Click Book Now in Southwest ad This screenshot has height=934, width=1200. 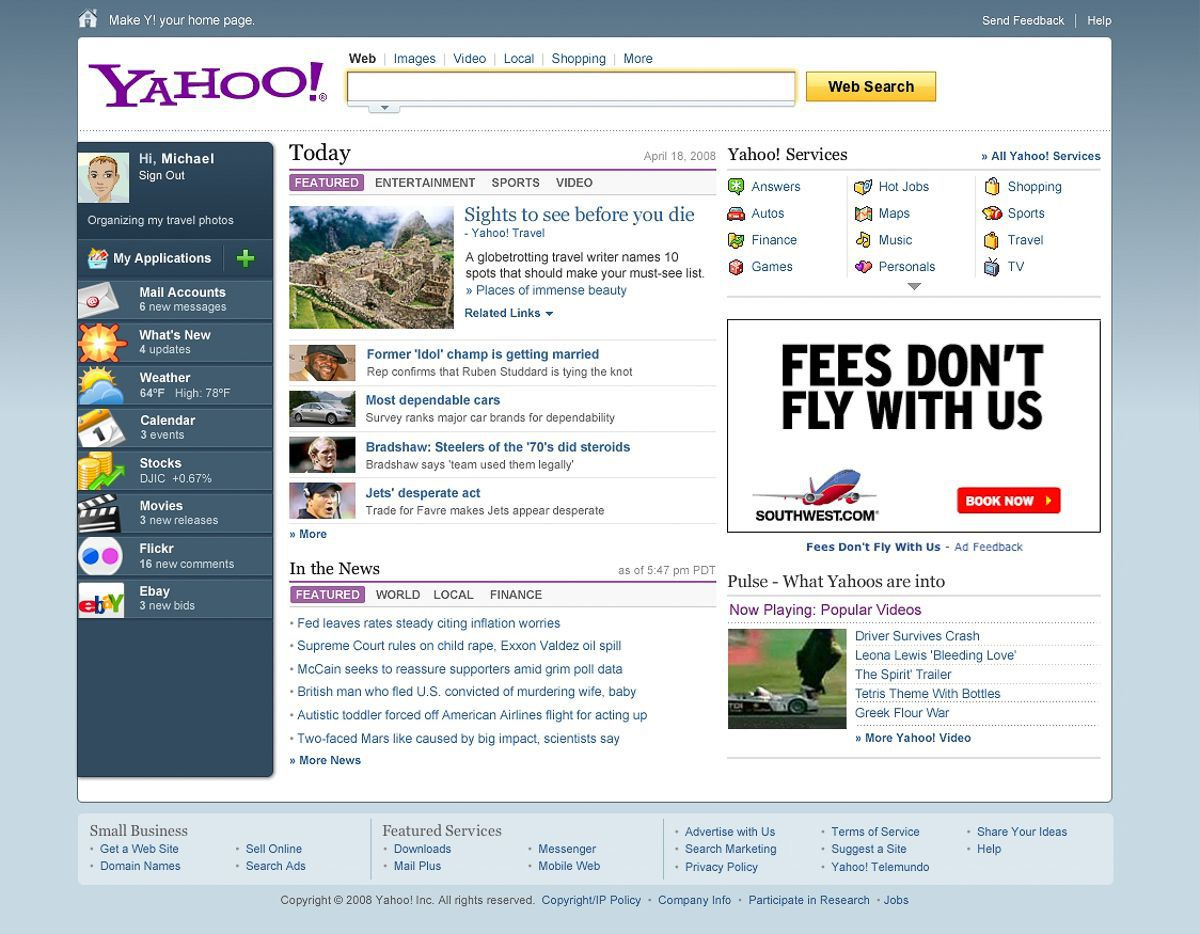coord(1008,501)
